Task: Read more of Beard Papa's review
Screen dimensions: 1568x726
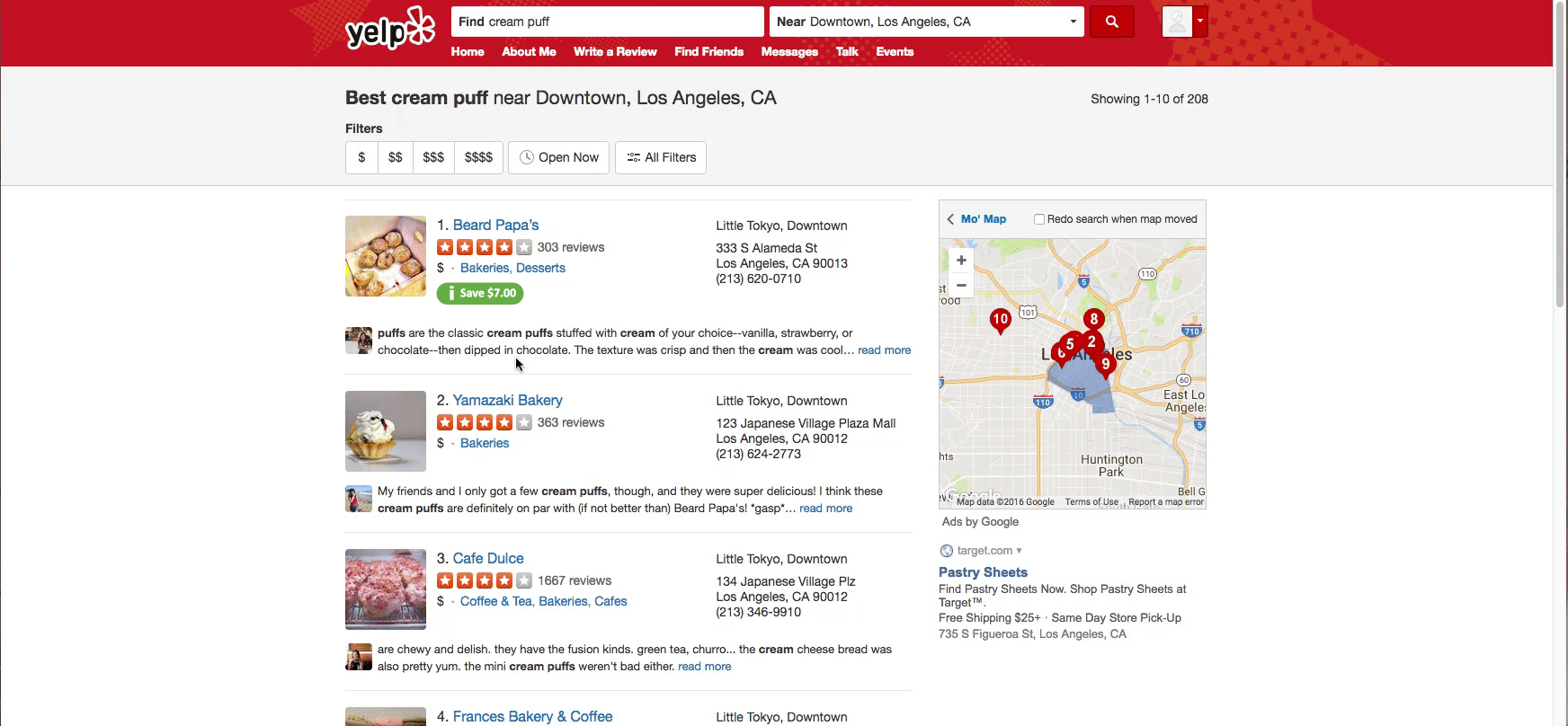Action: click(x=884, y=350)
